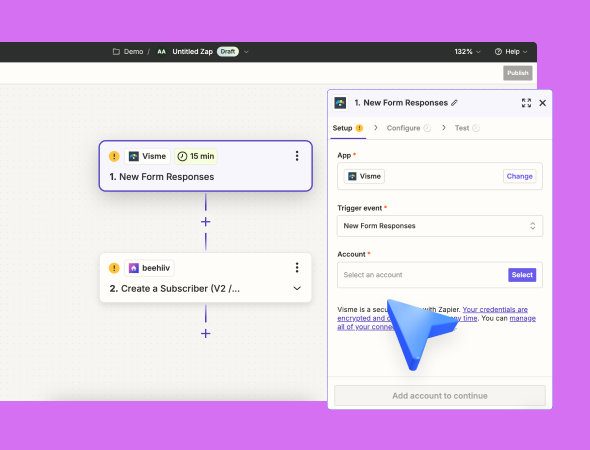Click Add account to continue button
The height and width of the screenshot is (450, 590).
click(x=439, y=395)
